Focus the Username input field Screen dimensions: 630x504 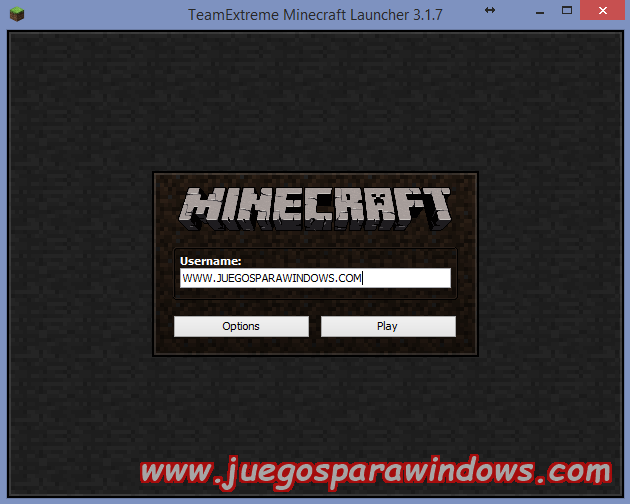(315, 278)
